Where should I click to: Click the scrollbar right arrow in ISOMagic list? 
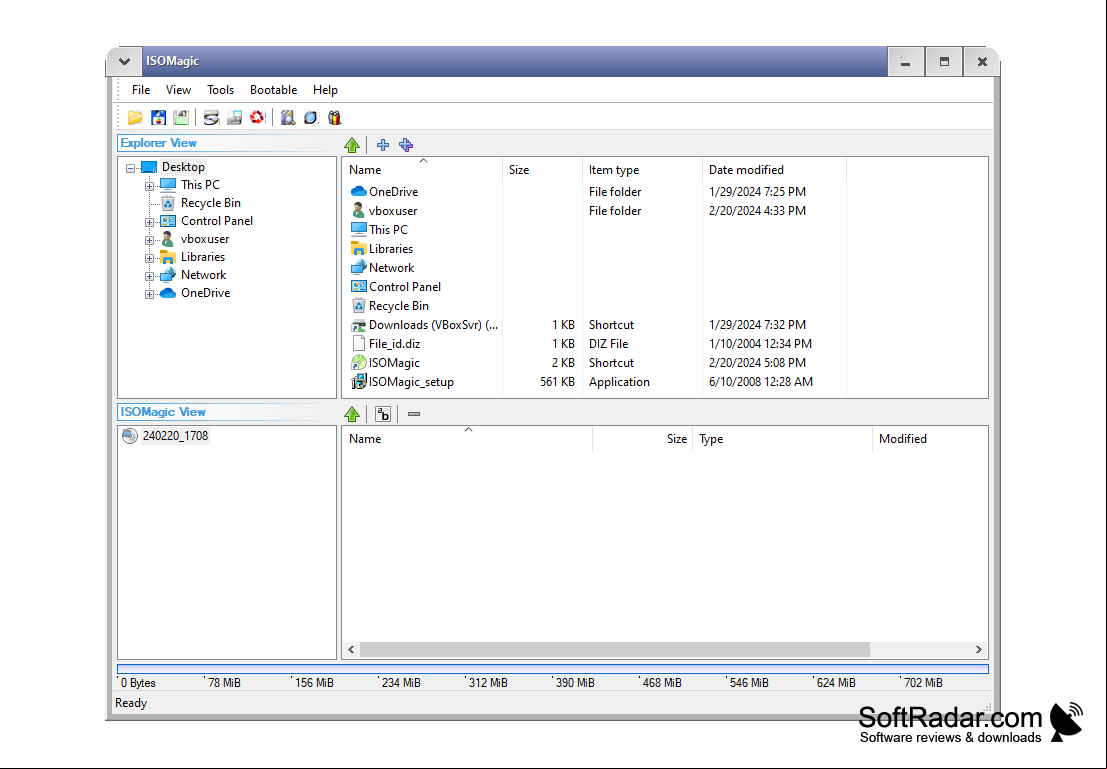pos(979,650)
